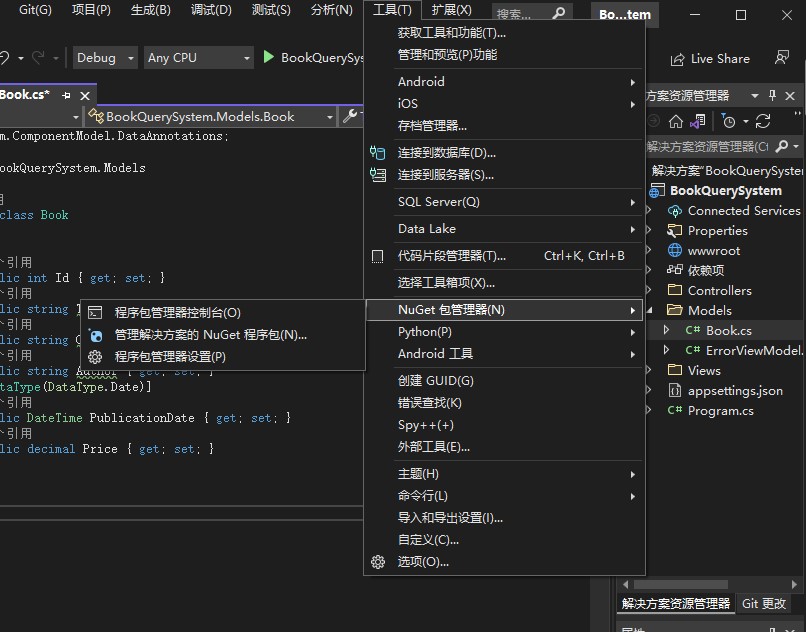Click pending changes filter clock icon

pos(728,121)
